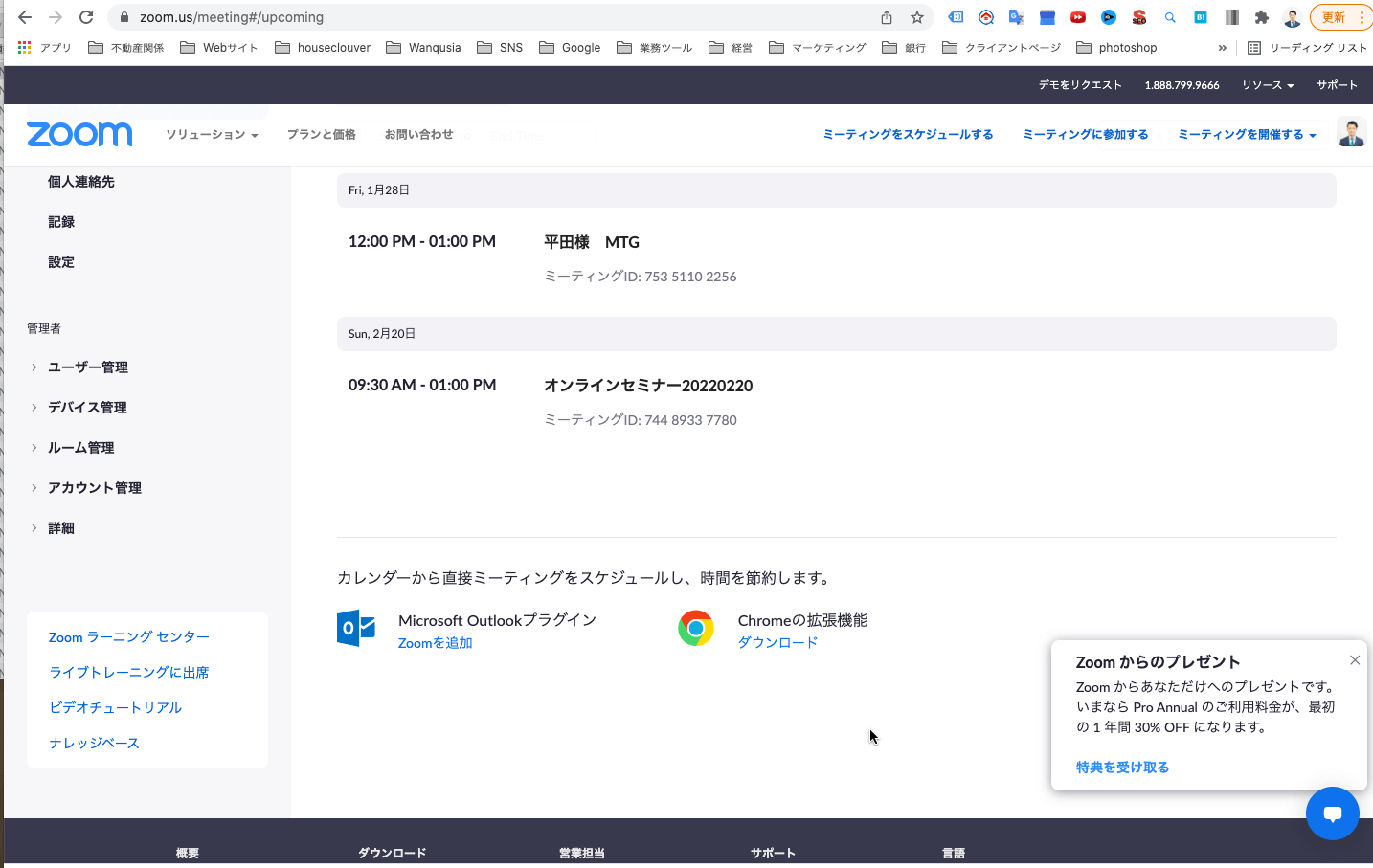
Task: Open the photoshop bookmark folder
Action: [1116, 47]
